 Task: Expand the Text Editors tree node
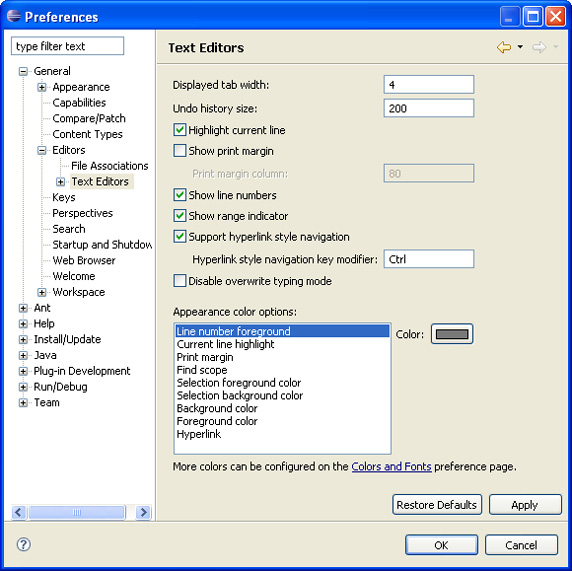[61, 182]
